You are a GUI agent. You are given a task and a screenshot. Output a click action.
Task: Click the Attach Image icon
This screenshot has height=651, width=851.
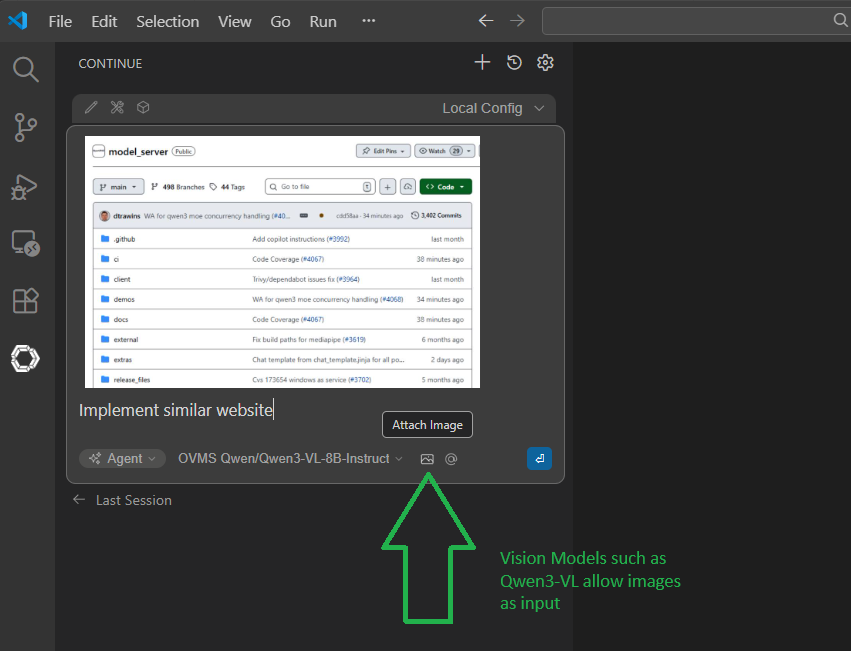pyautogui.click(x=427, y=459)
